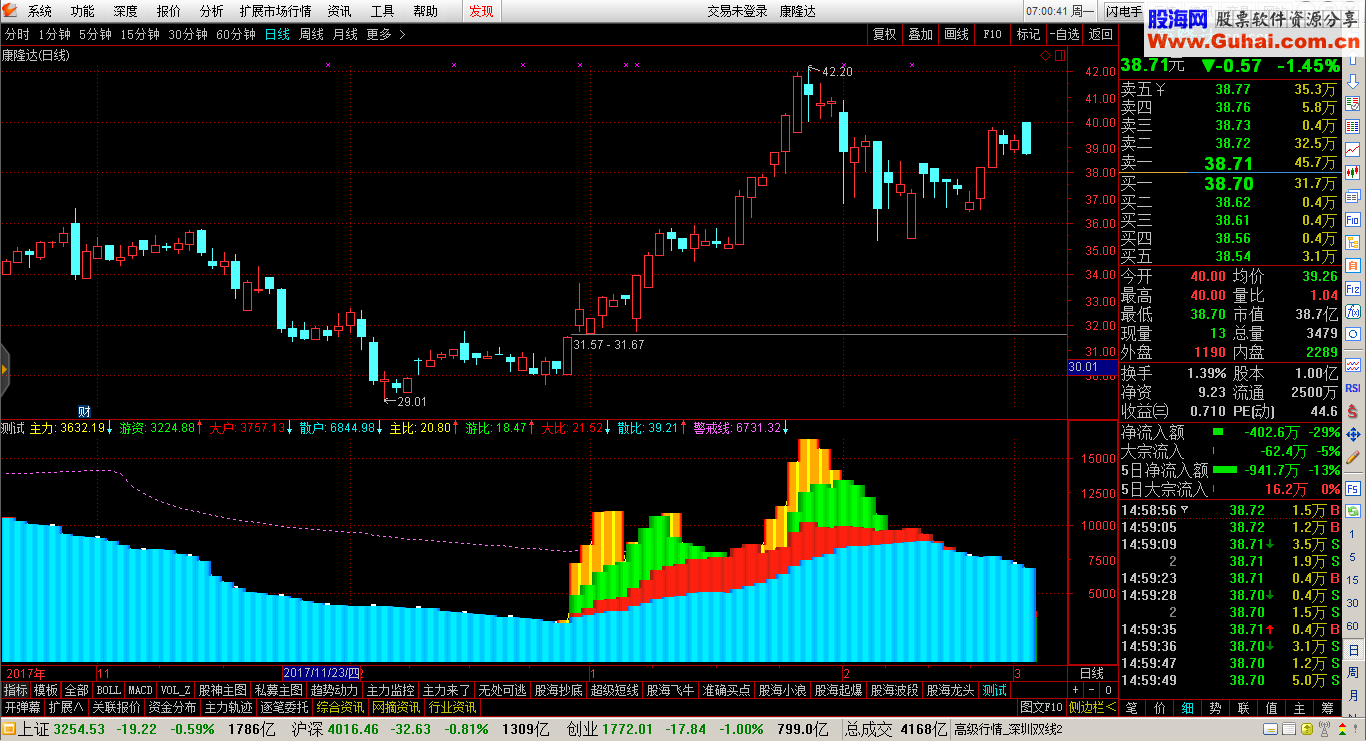Open the 扩展市场行情 menu
Viewport: 1366px width, 741px height.
pos(275,11)
